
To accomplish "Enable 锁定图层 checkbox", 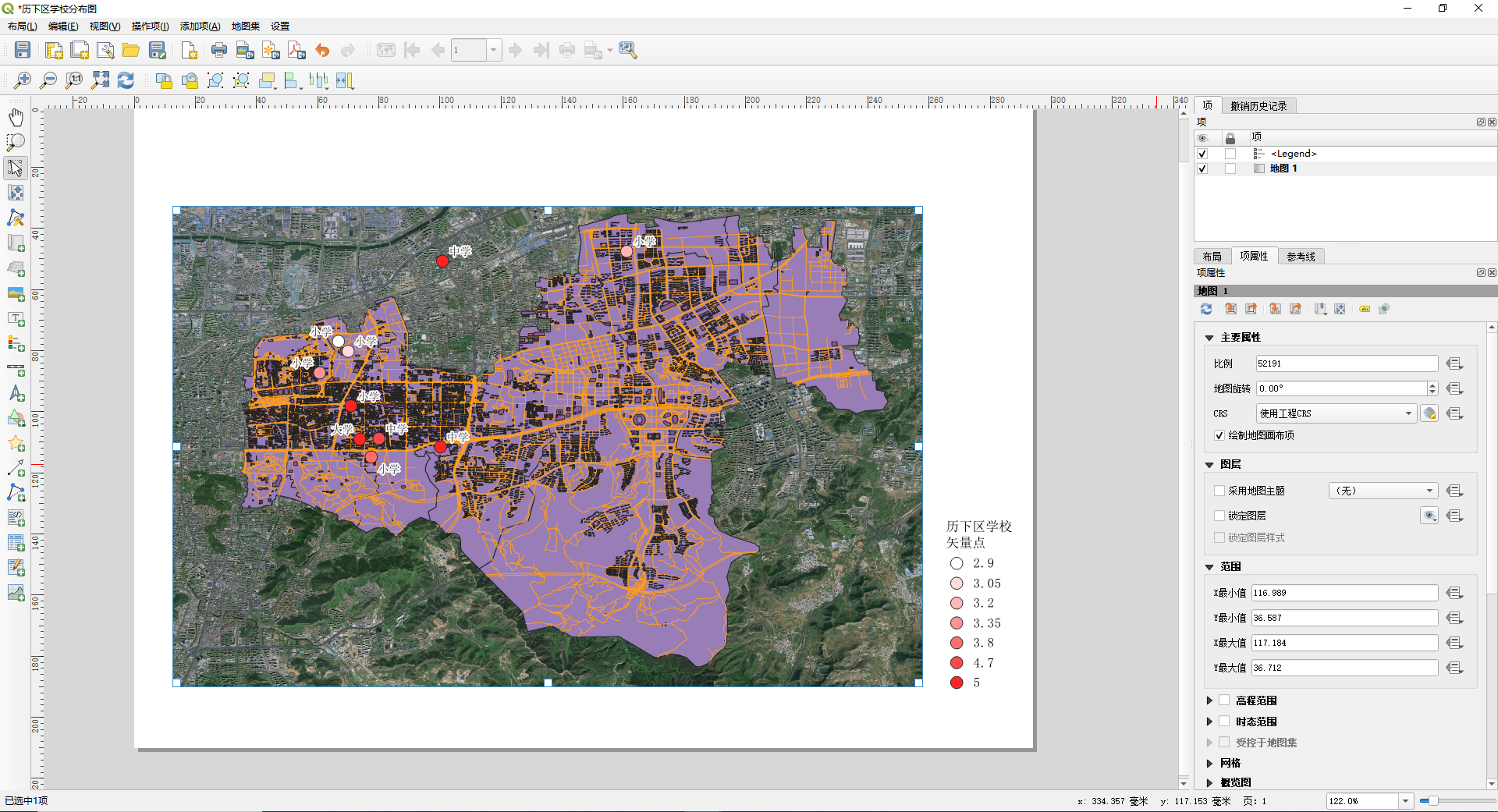I will (1219, 516).
